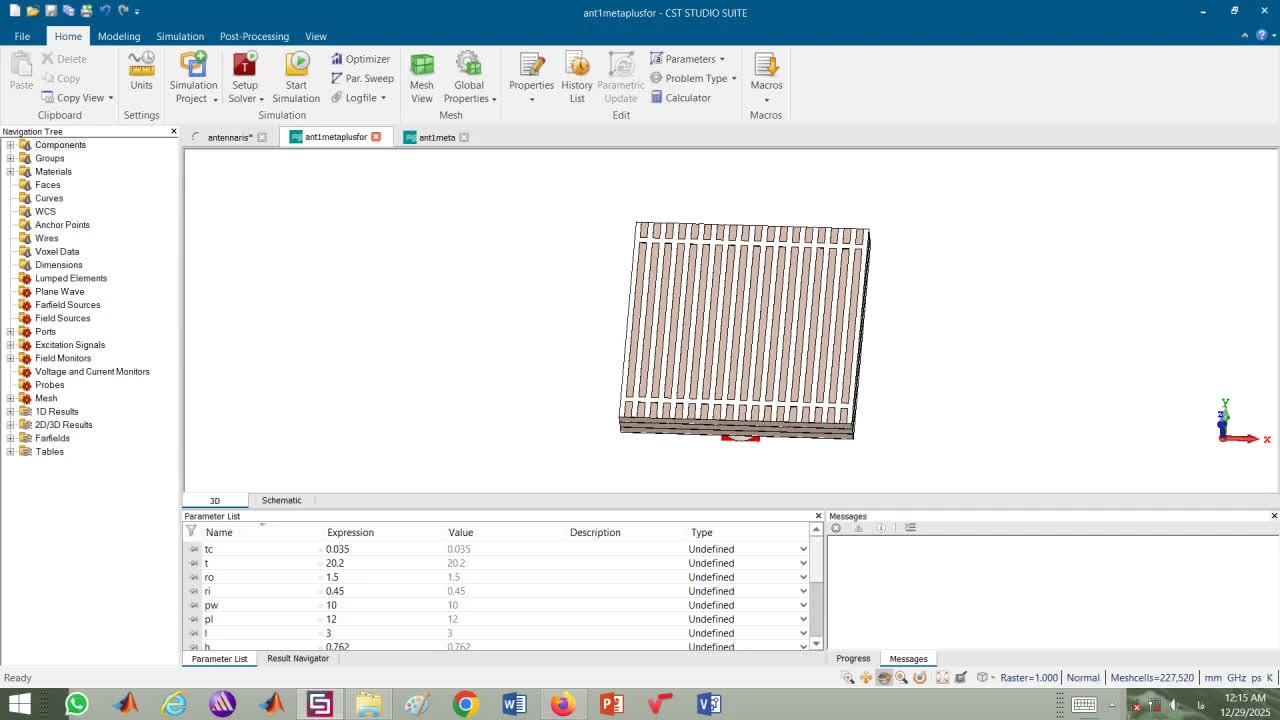
Task: Switch to the Schematic view tab
Action: coord(281,500)
